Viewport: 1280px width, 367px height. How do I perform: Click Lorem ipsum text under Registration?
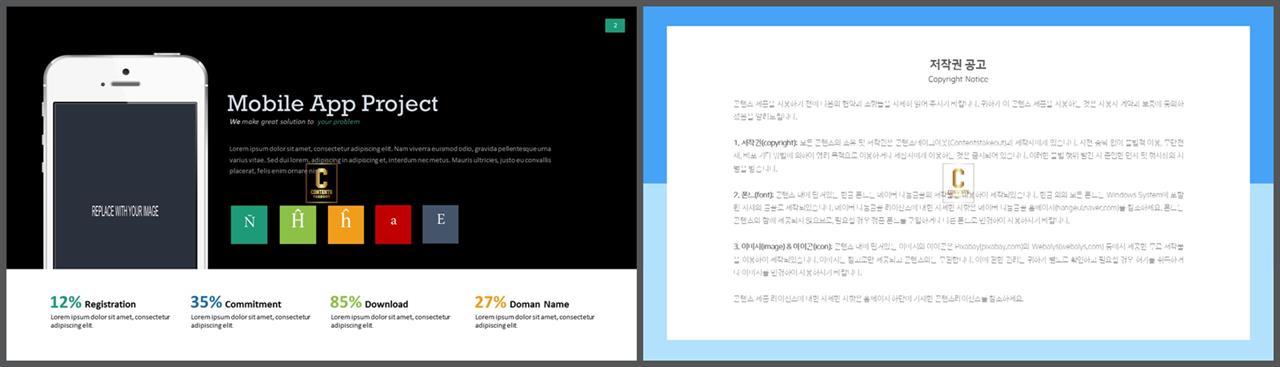(x=110, y=321)
